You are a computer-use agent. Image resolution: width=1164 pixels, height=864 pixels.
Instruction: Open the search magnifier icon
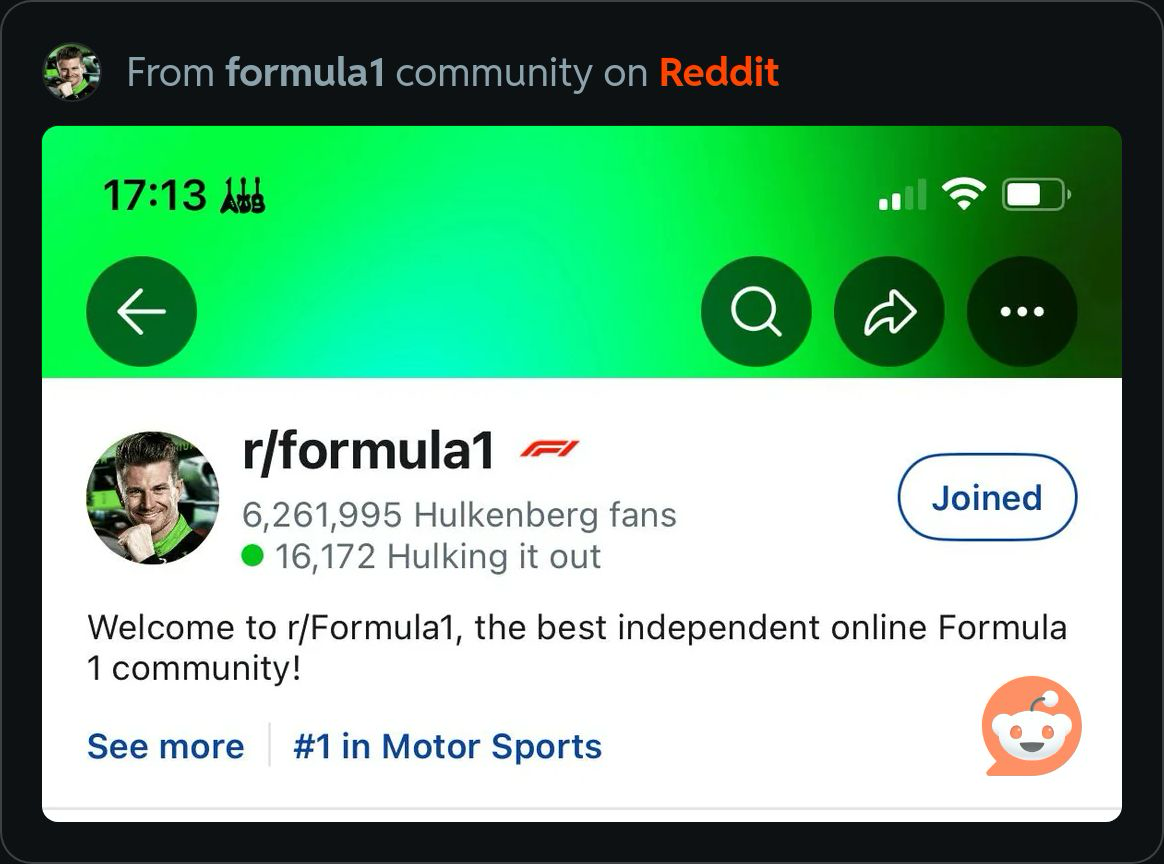tap(756, 311)
